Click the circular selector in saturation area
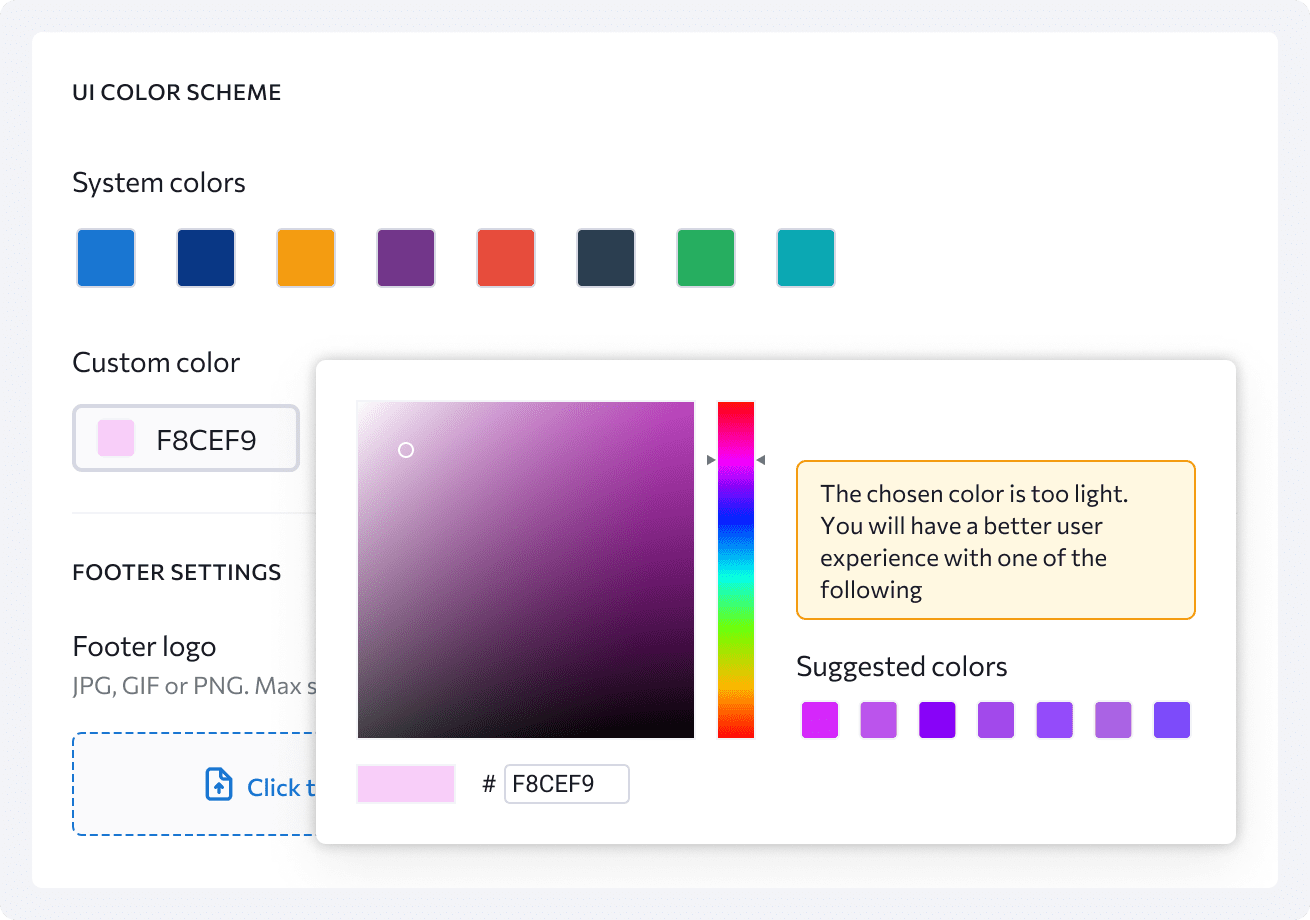Screen dimensions: 1310x920 [406, 450]
